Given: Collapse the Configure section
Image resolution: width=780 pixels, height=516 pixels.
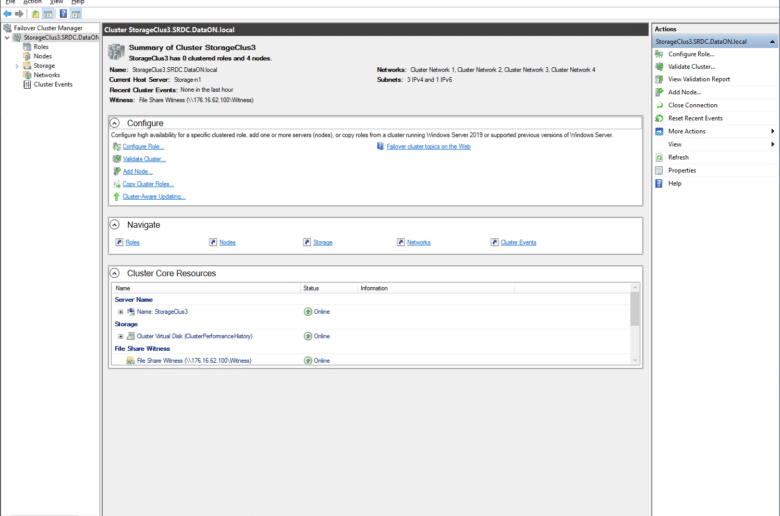Looking at the screenshot, I should pyautogui.click(x=115, y=123).
